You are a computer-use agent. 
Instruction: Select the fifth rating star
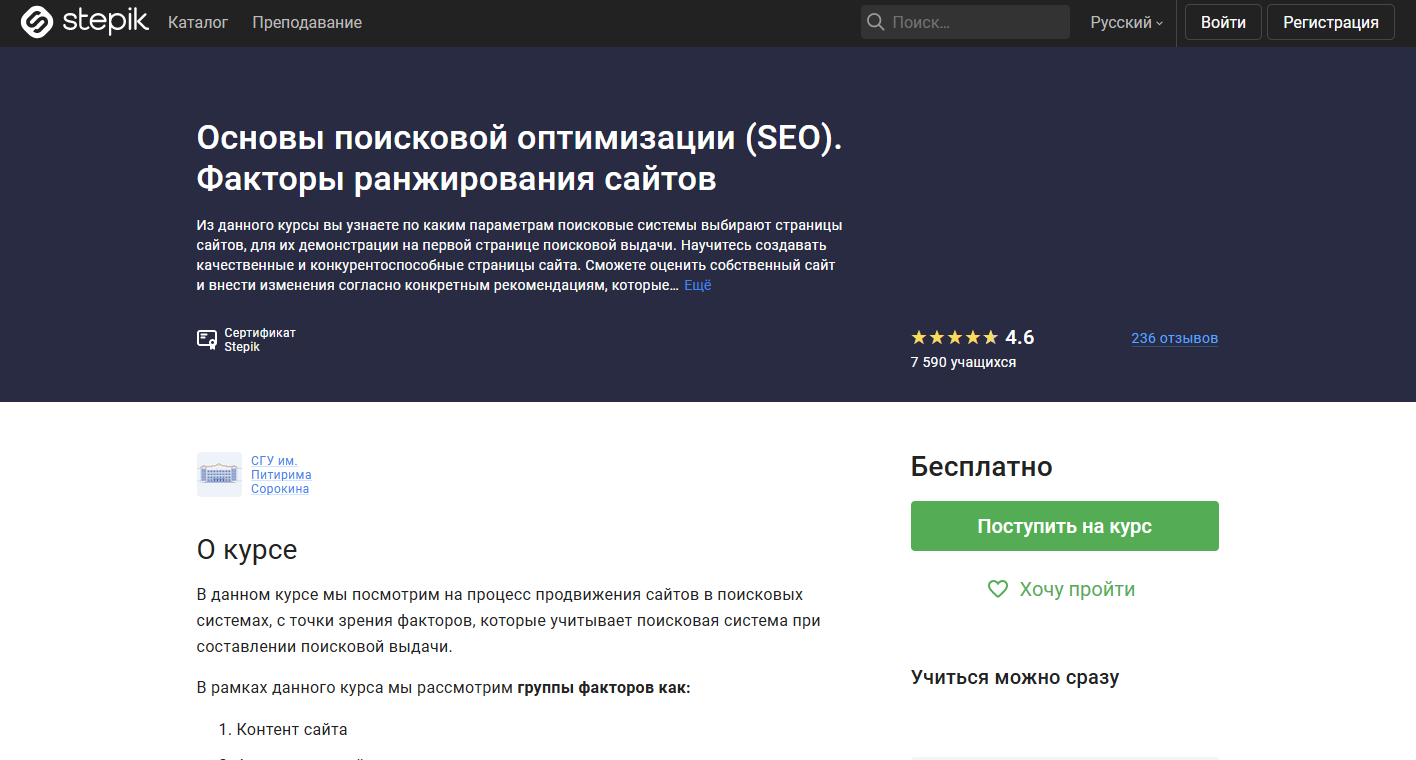(x=988, y=337)
